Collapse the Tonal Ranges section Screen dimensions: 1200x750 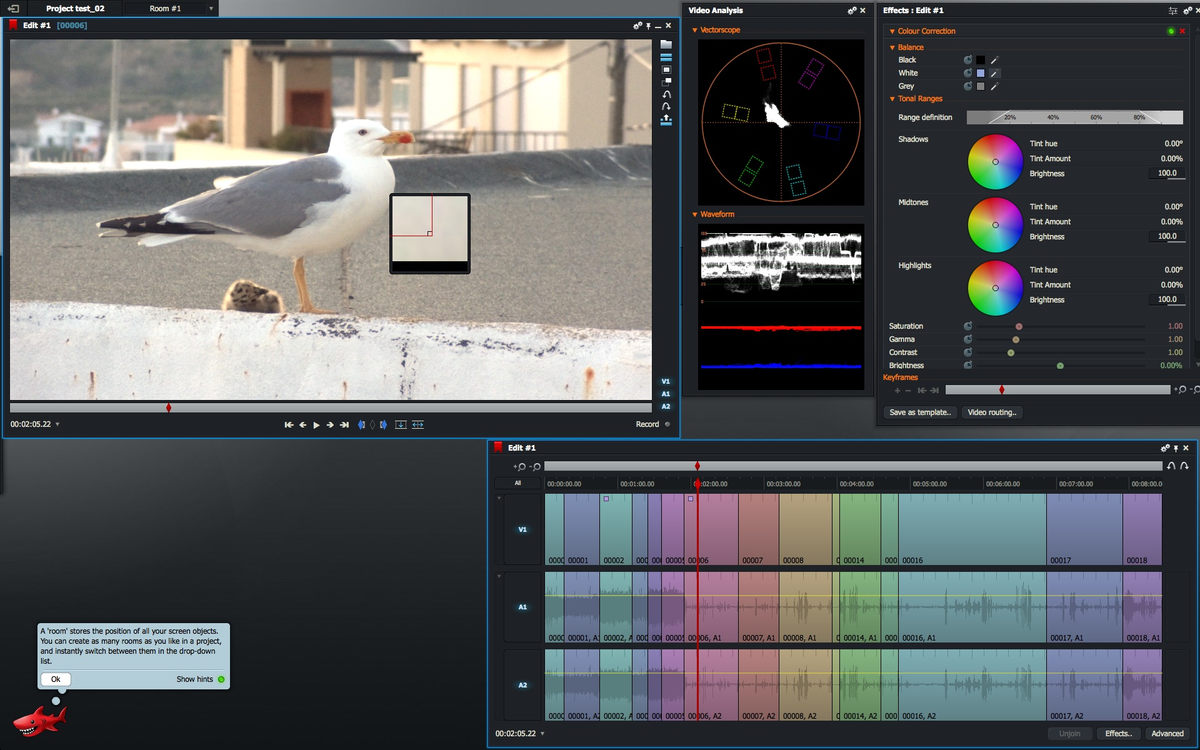pos(892,99)
